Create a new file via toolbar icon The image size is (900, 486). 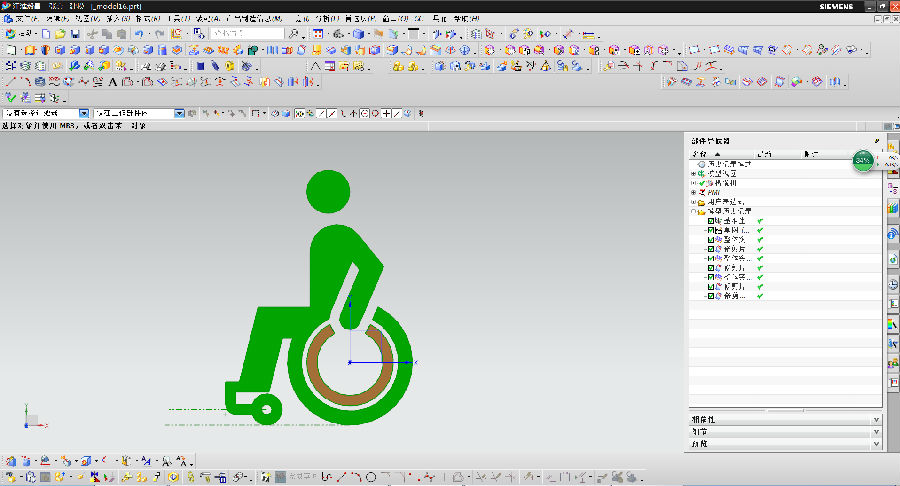[46, 34]
